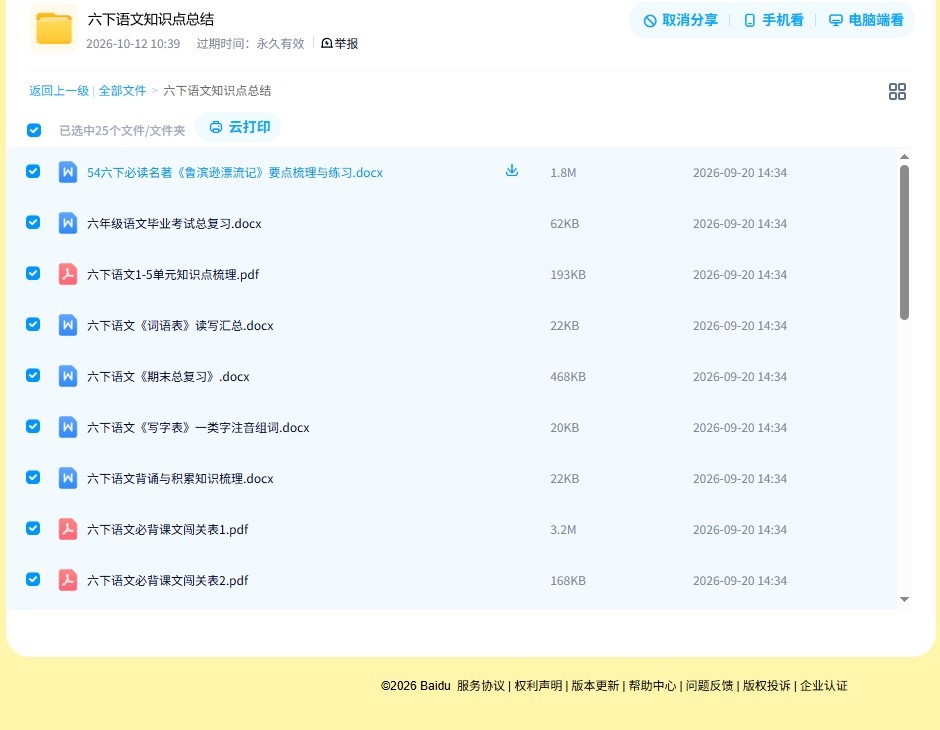Click Word icon of 六下语文《词语表》读写汇总.docx

(68, 325)
